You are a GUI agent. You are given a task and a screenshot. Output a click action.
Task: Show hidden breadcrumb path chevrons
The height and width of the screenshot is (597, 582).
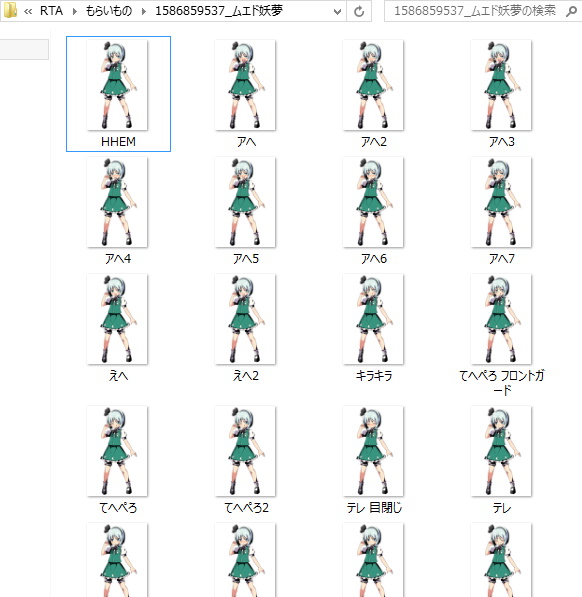(x=28, y=11)
